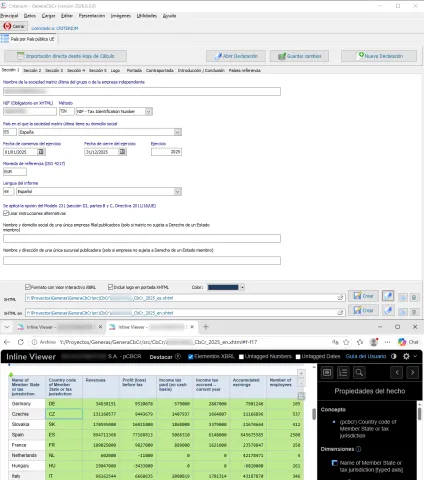Open the Guía del Usuario link
Image resolution: width=424 pixels, height=480 pixels.
366,356
